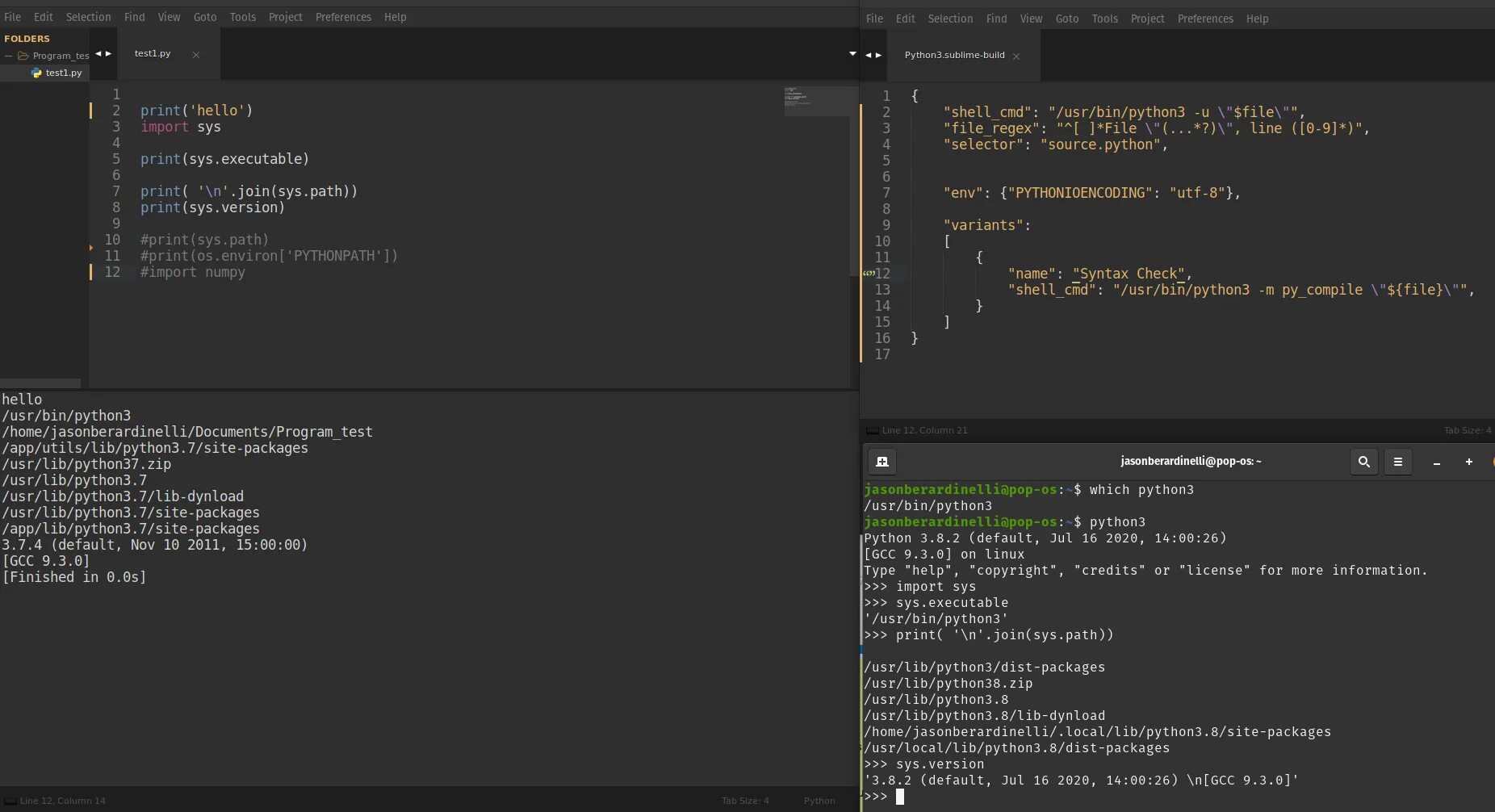Select test1.py in the sidebar tree

point(64,73)
